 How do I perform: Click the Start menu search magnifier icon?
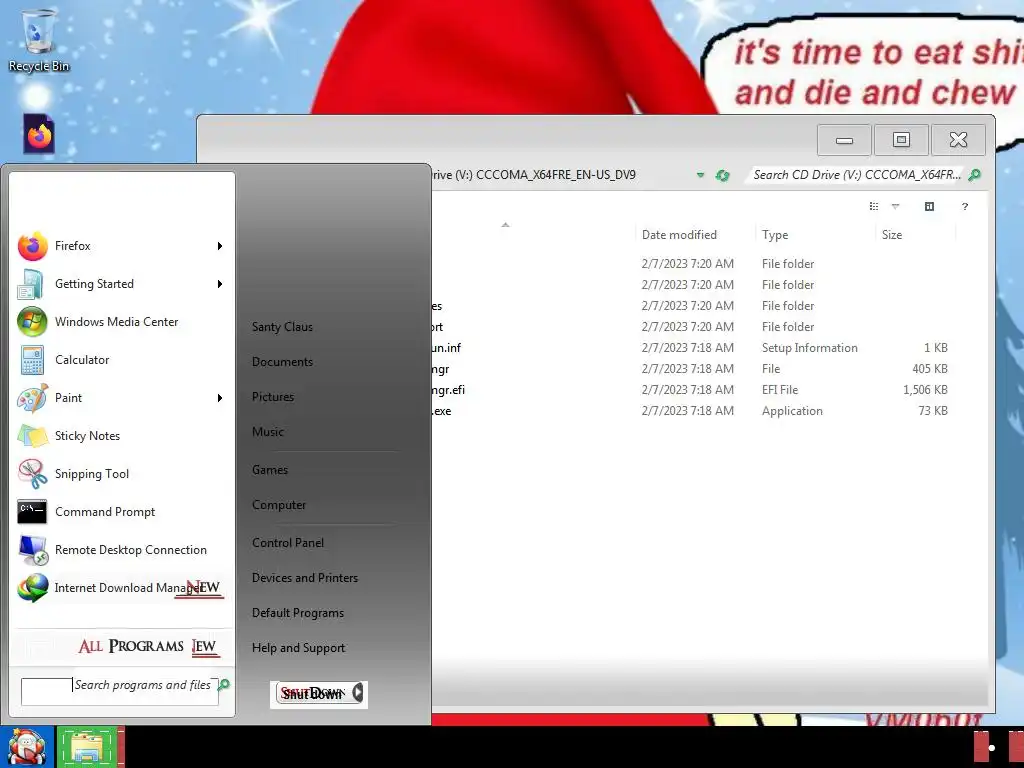pos(224,684)
